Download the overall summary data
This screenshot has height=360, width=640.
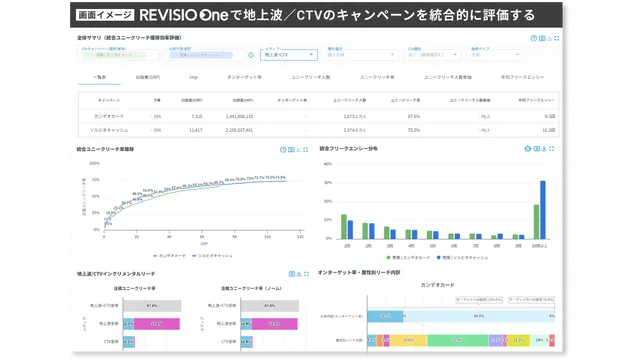point(549,38)
